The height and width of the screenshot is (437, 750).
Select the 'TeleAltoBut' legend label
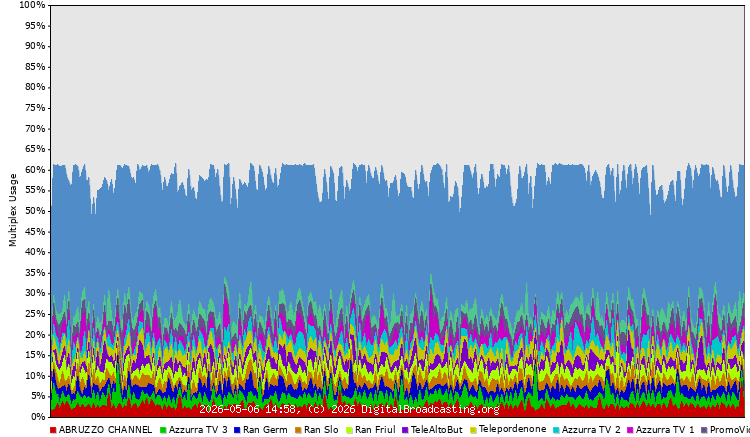click(x=437, y=430)
